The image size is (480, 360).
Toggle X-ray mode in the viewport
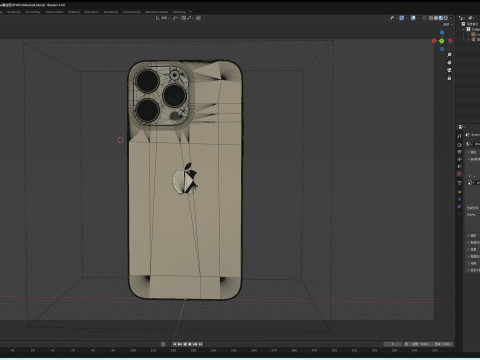[x=424, y=18]
